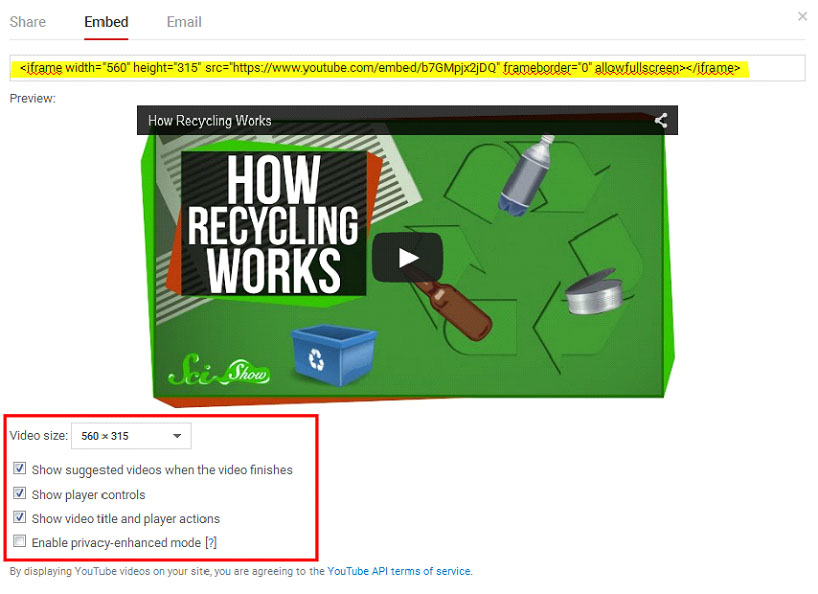Screen dimensions: 818x594
Task: Click the SciShow logo on video thumbnail
Action: [219, 370]
